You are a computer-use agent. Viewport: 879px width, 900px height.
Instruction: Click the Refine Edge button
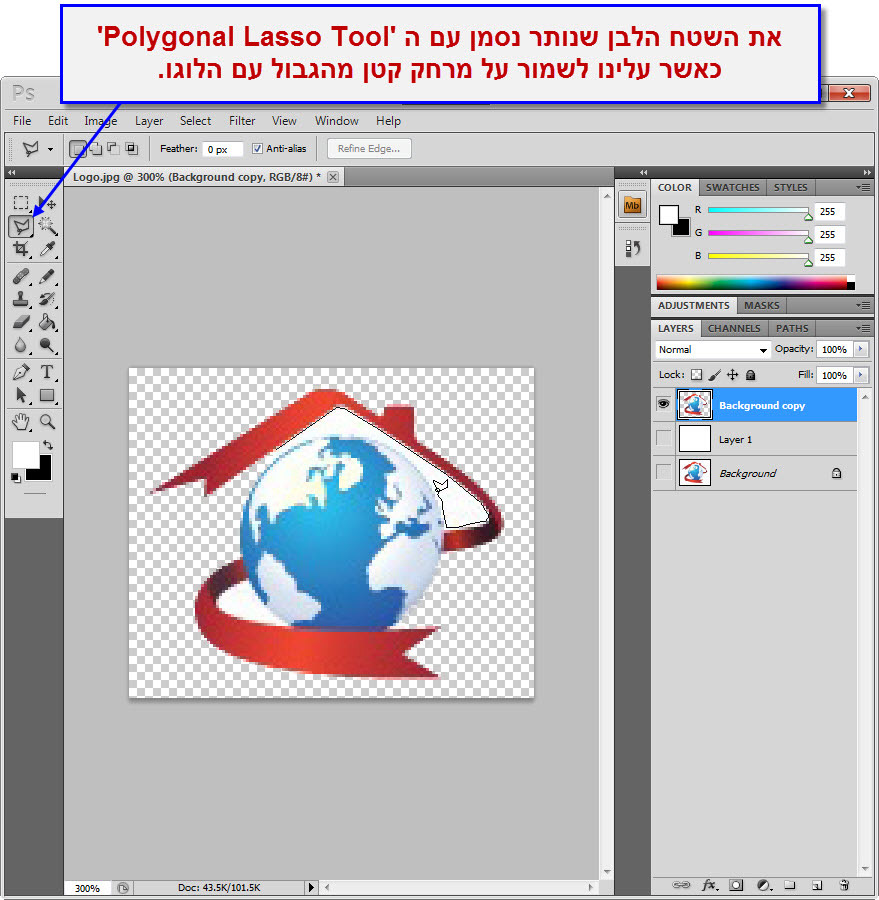click(368, 149)
